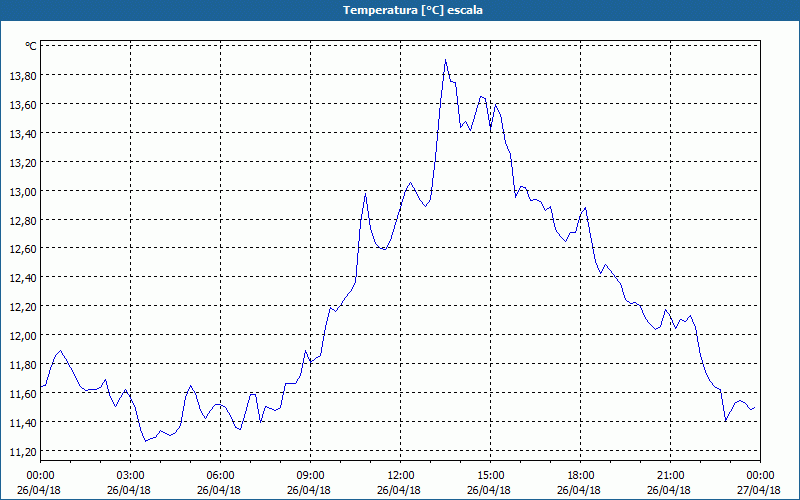Click the 21:00 time axis label
This screenshot has width=800, height=500.
[x=670, y=476]
